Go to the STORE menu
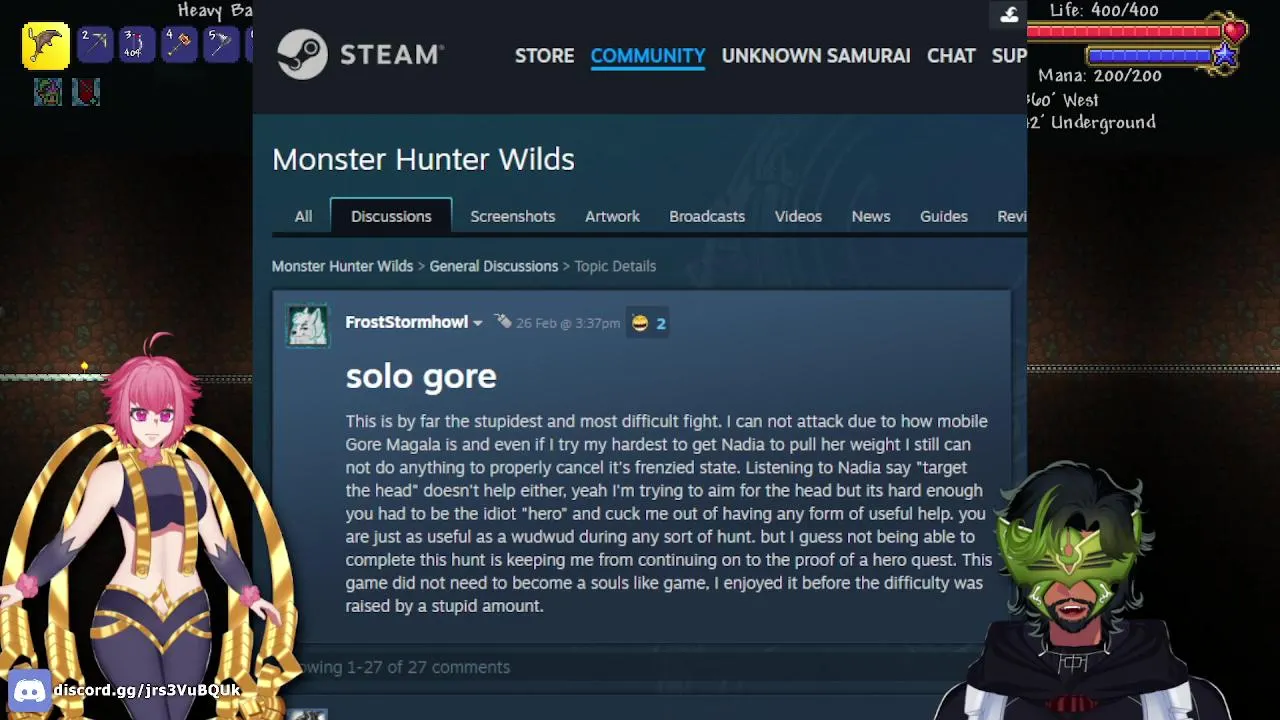This screenshot has width=1280, height=720. tap(545, 56)
